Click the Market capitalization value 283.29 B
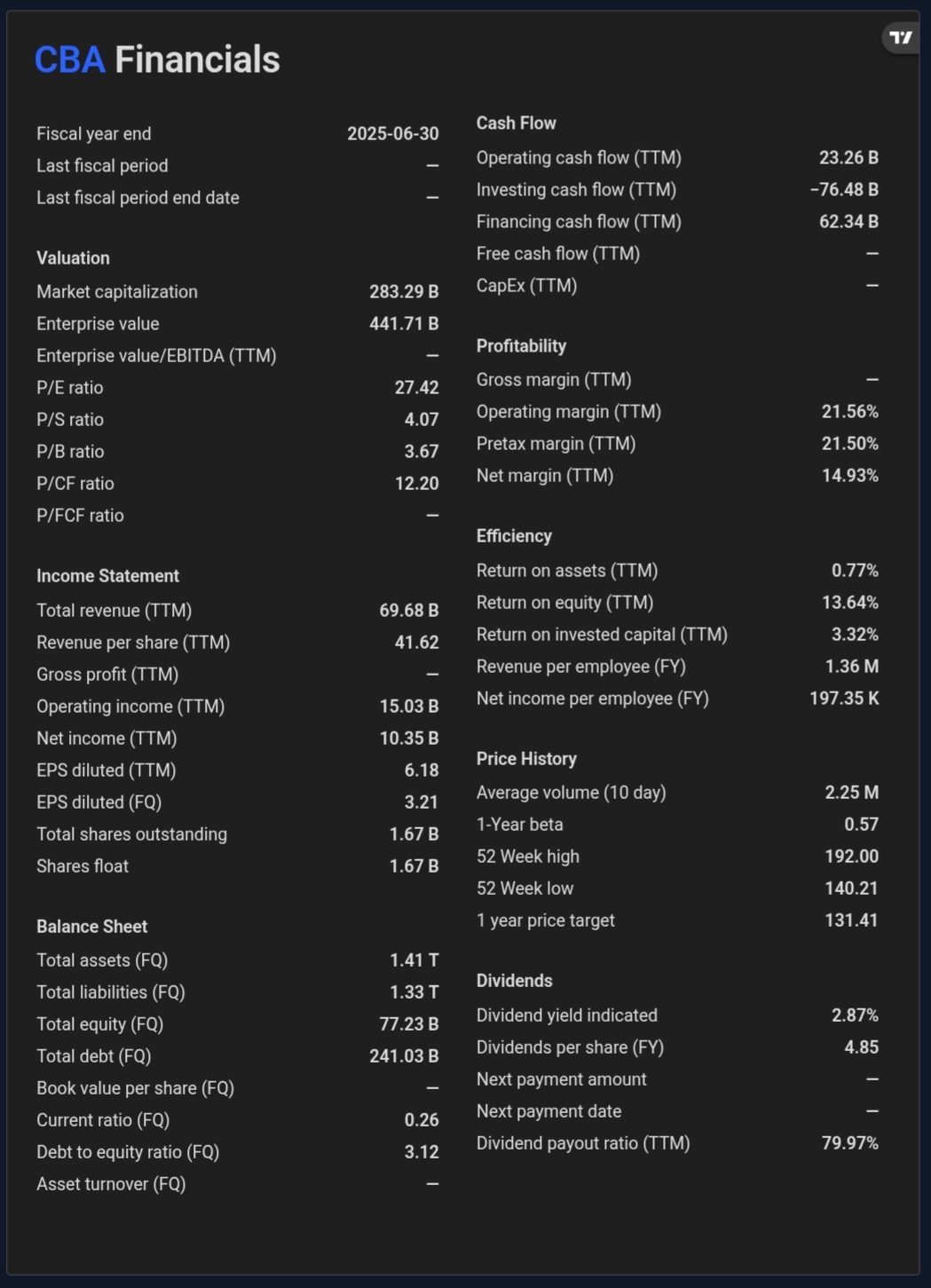Image resolution: width=931 pixels, height=1288 pixels. coord(404,292)
